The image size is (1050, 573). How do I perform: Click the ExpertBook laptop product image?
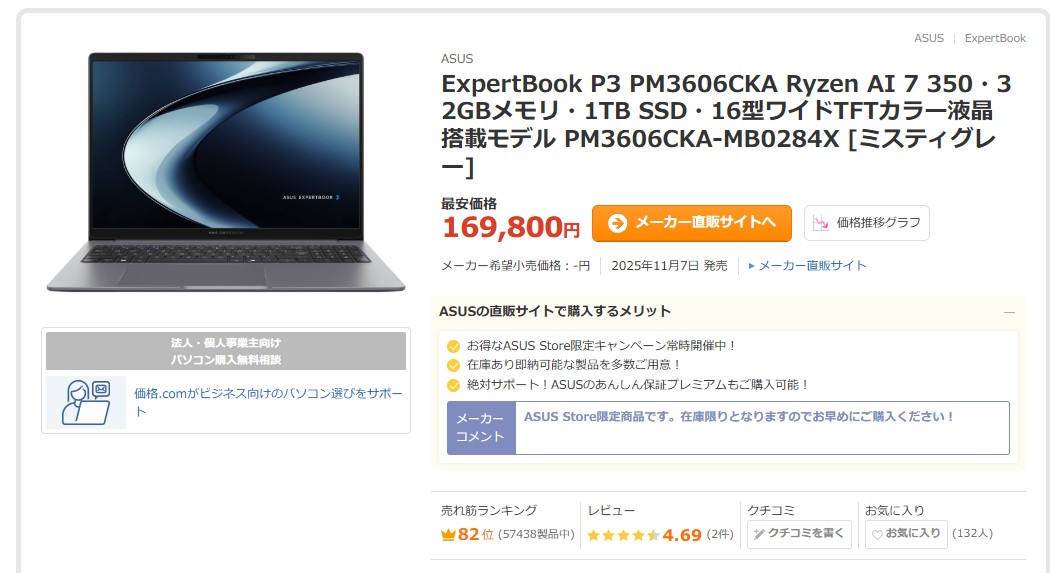pos(226,173)
